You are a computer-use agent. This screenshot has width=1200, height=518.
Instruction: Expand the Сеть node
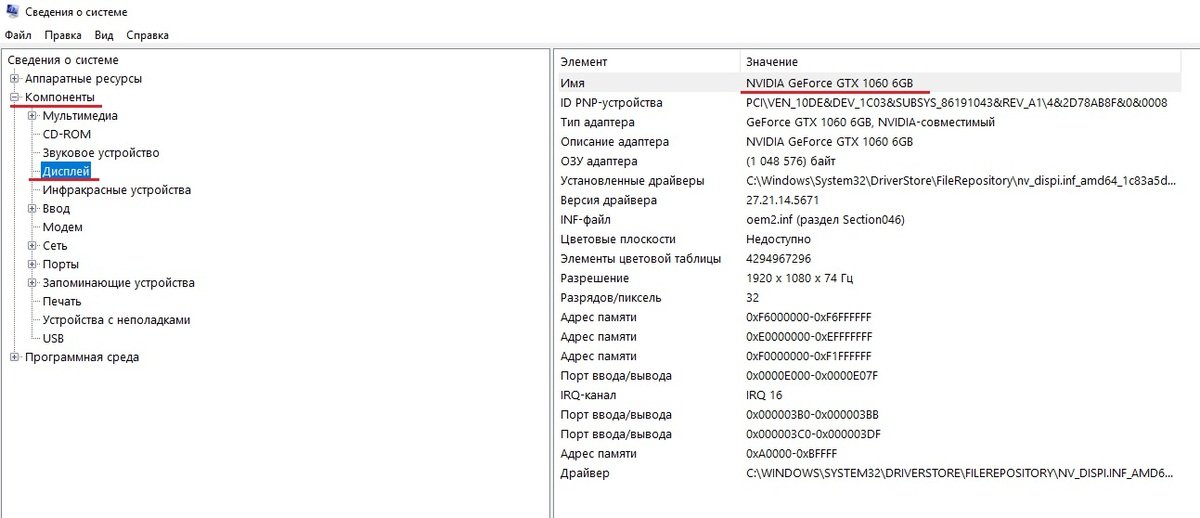[32, 246]
